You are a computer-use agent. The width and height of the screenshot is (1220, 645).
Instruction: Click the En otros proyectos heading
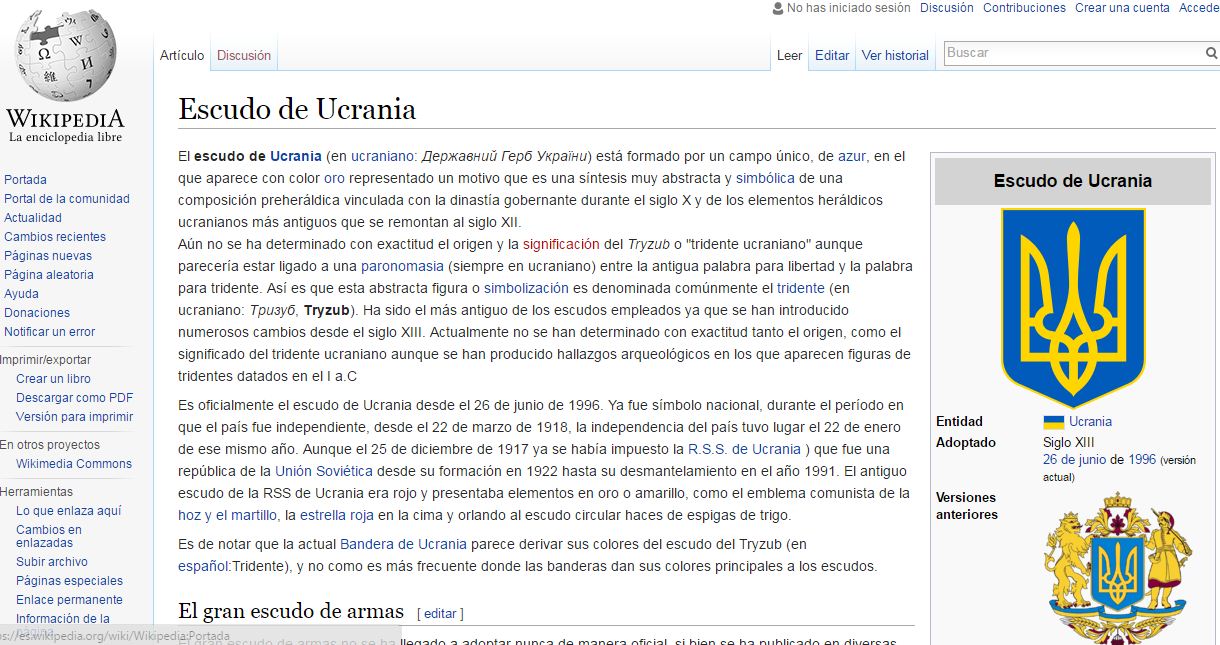click(50, 445)
